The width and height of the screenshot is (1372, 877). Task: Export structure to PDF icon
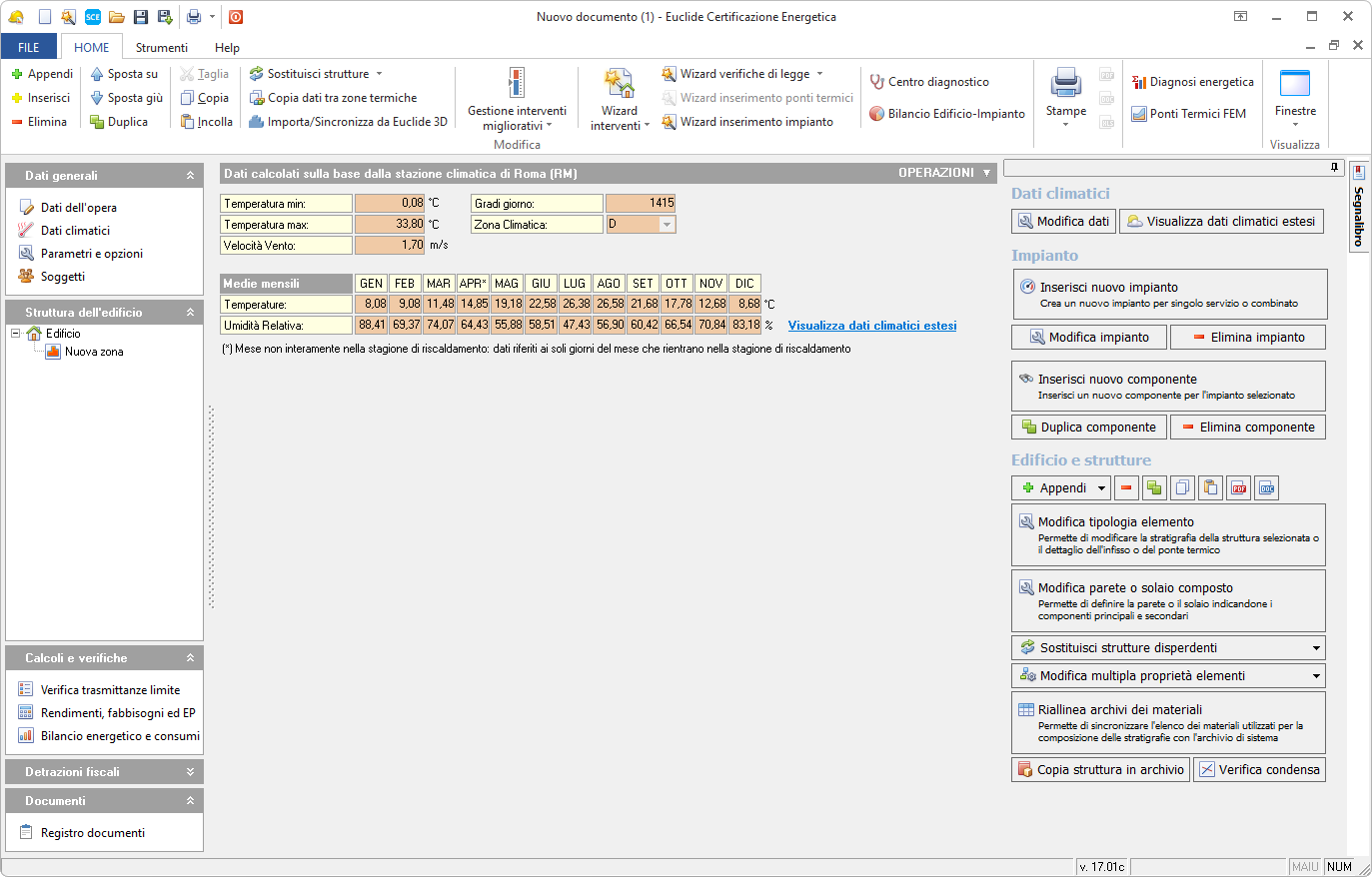click(x=1239, y=488)
